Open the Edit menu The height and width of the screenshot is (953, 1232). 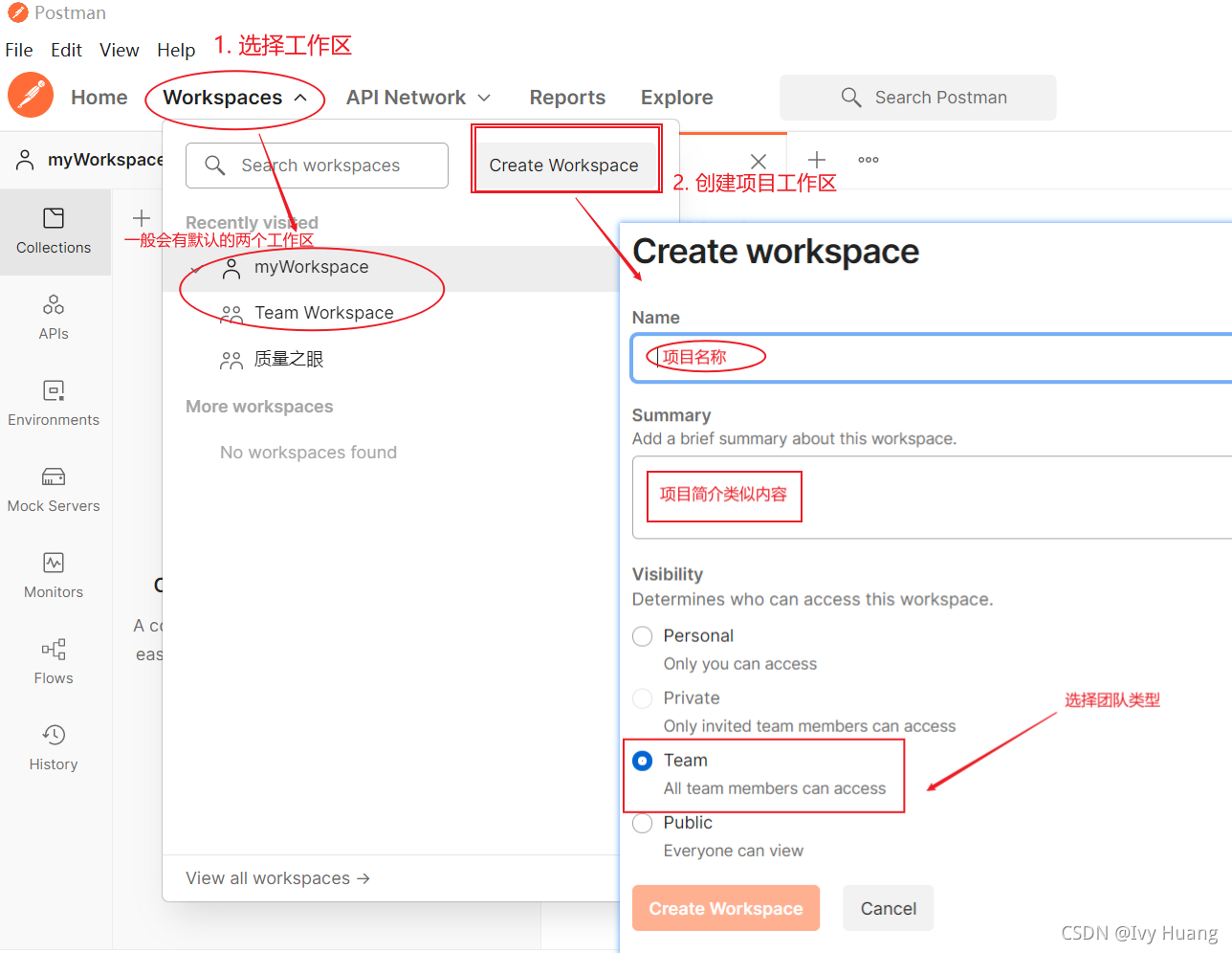pos(66,50)
